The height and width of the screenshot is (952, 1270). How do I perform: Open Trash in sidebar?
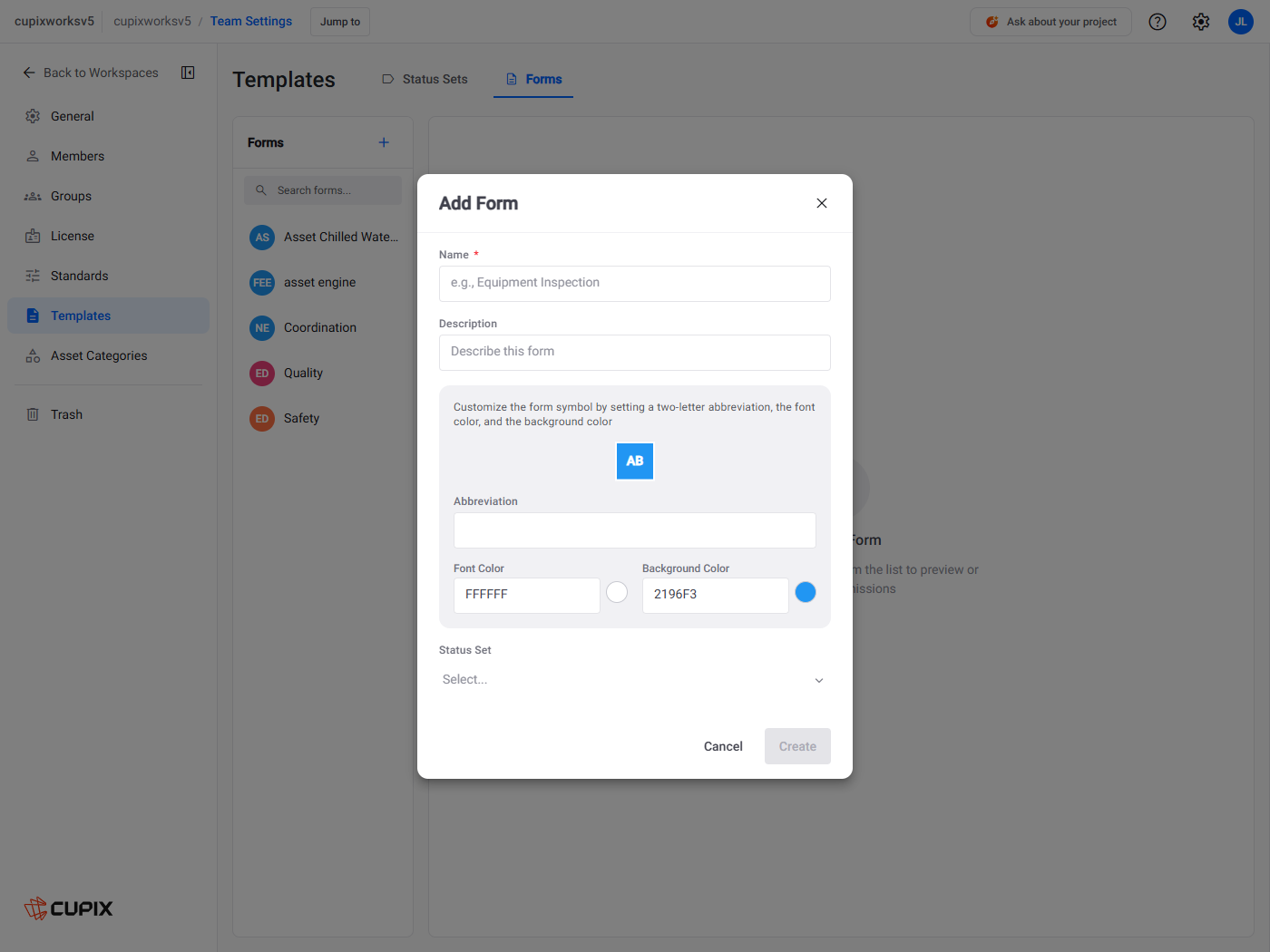pos(108,414)
